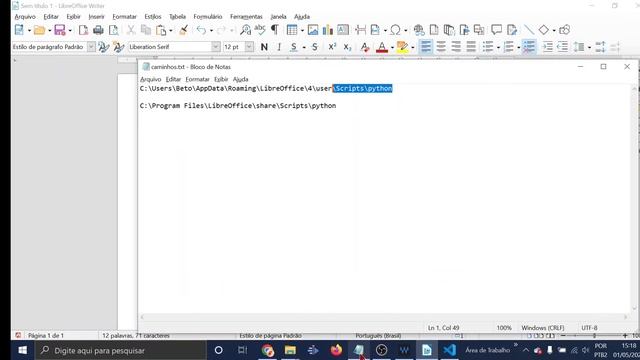Viewport: 640px width, 360px height.
Task: Select the basic shapes diamond icon
Action: pyautogui.click(x=544, y=30)
